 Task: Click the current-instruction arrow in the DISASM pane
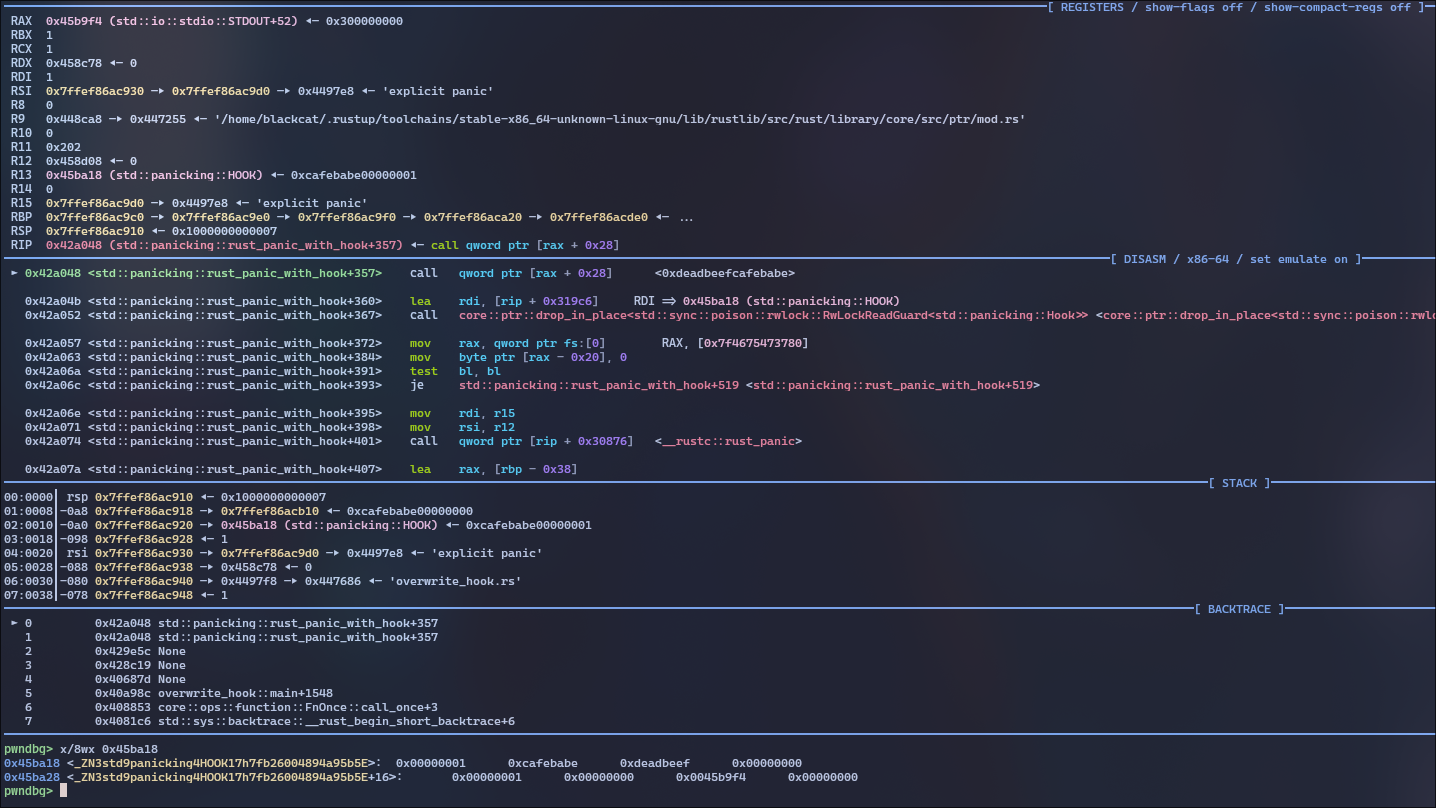13,273
